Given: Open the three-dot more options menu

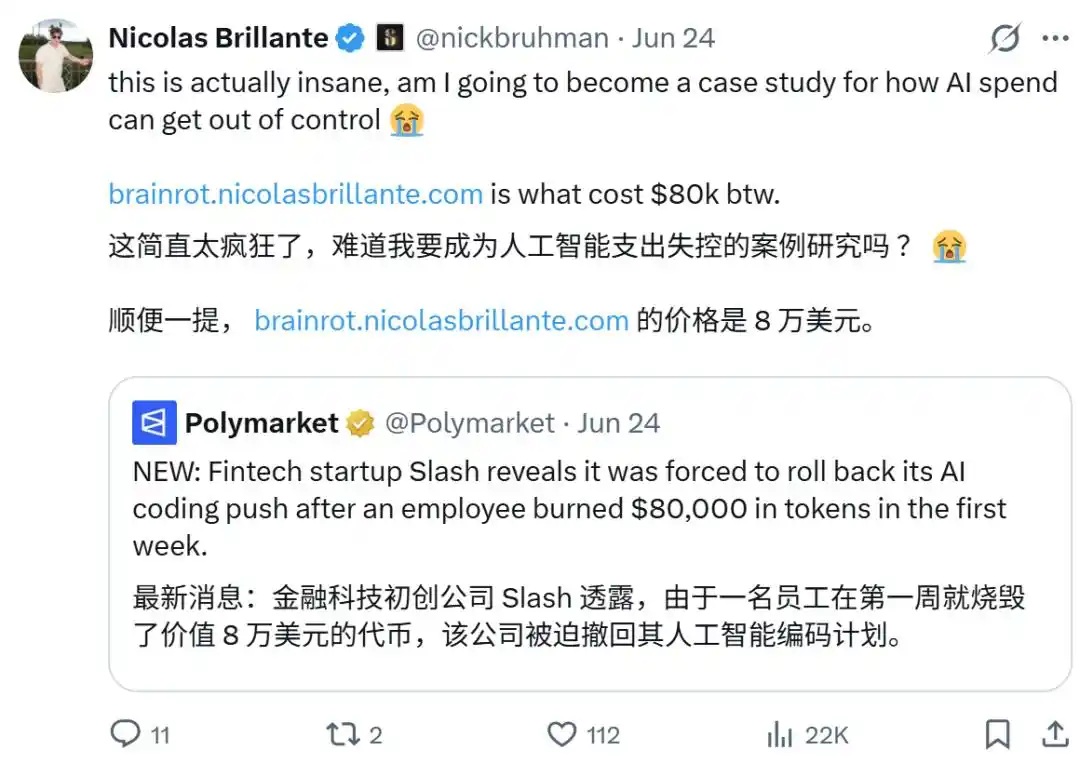Looking at the screenshot, I should coord(1055,39).
